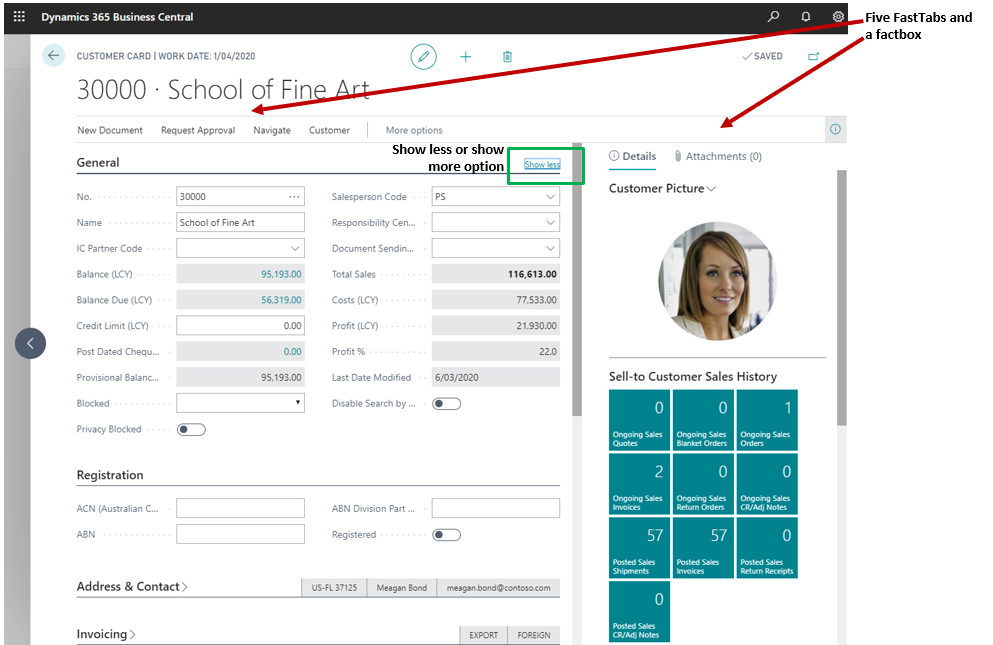Toggle the Privacy Blocked switch

point(191,430)
